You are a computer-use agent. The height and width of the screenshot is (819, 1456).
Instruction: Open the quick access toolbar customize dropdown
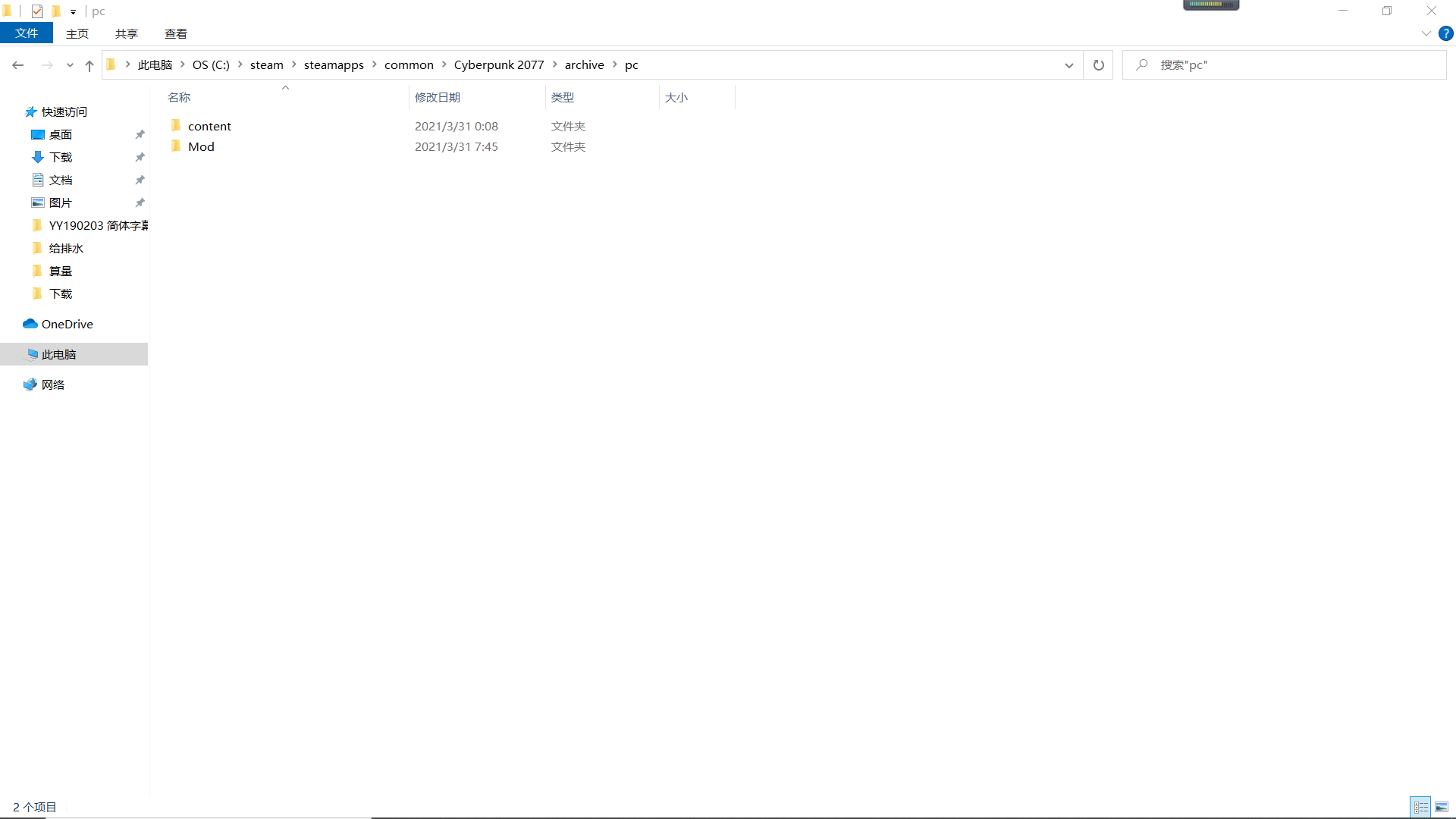point(73,11)
